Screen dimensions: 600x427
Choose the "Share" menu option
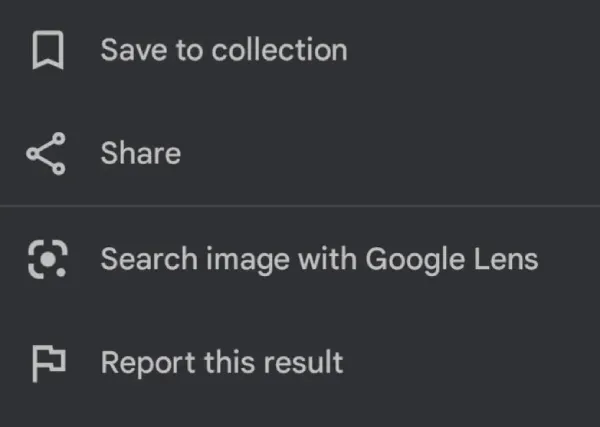(140, 154)
